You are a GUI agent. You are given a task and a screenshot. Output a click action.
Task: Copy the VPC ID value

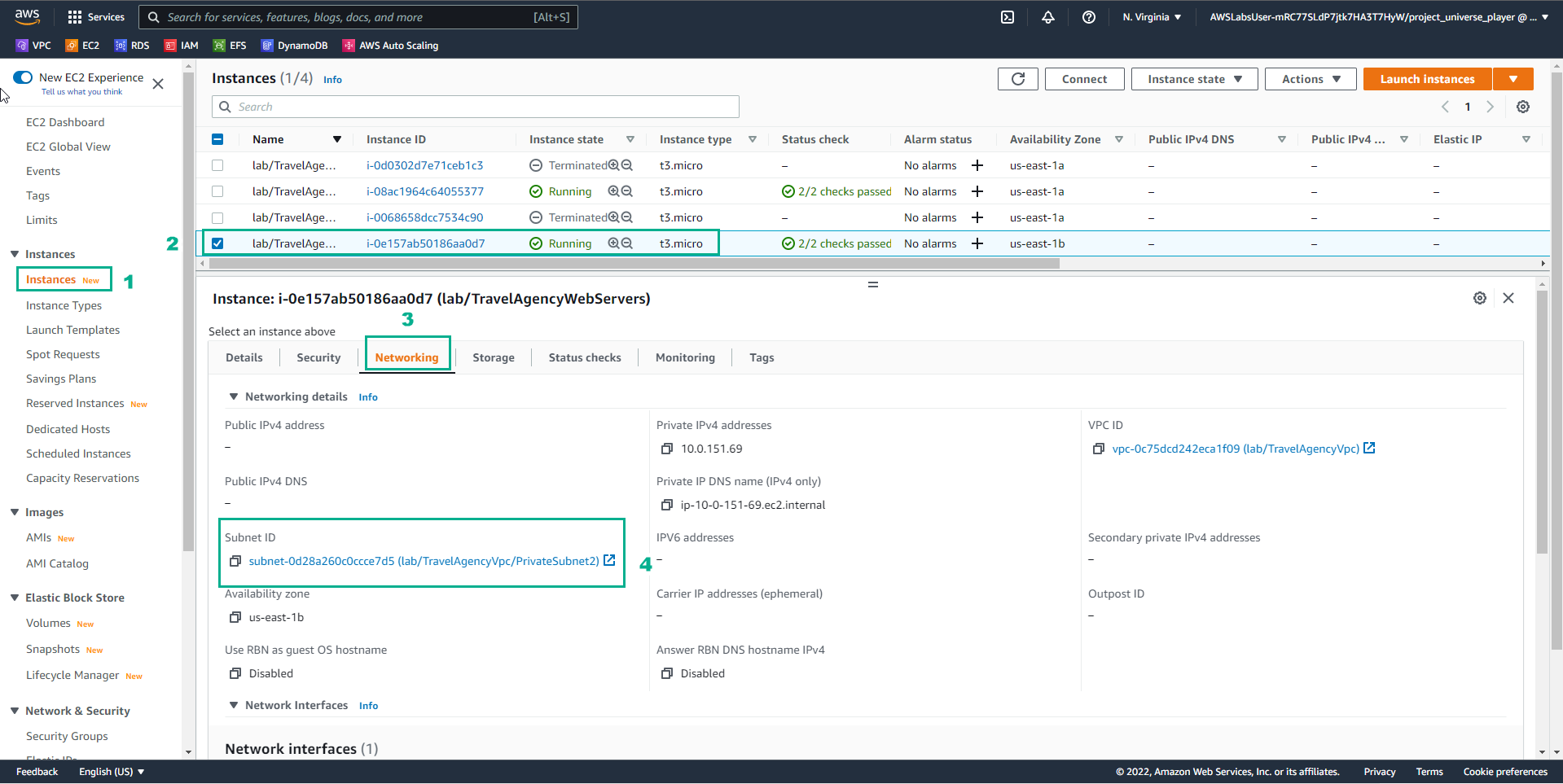coord(1099,449)
